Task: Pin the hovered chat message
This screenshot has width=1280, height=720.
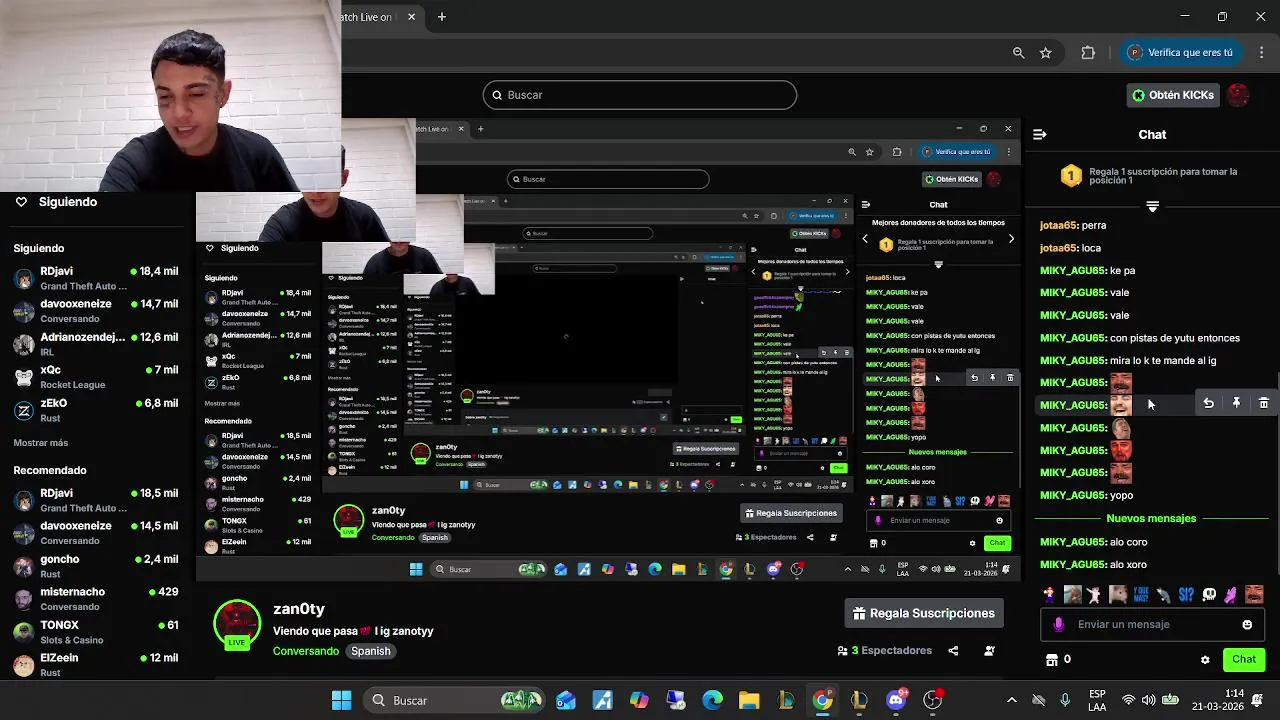Action: [x=1236, y=403]
